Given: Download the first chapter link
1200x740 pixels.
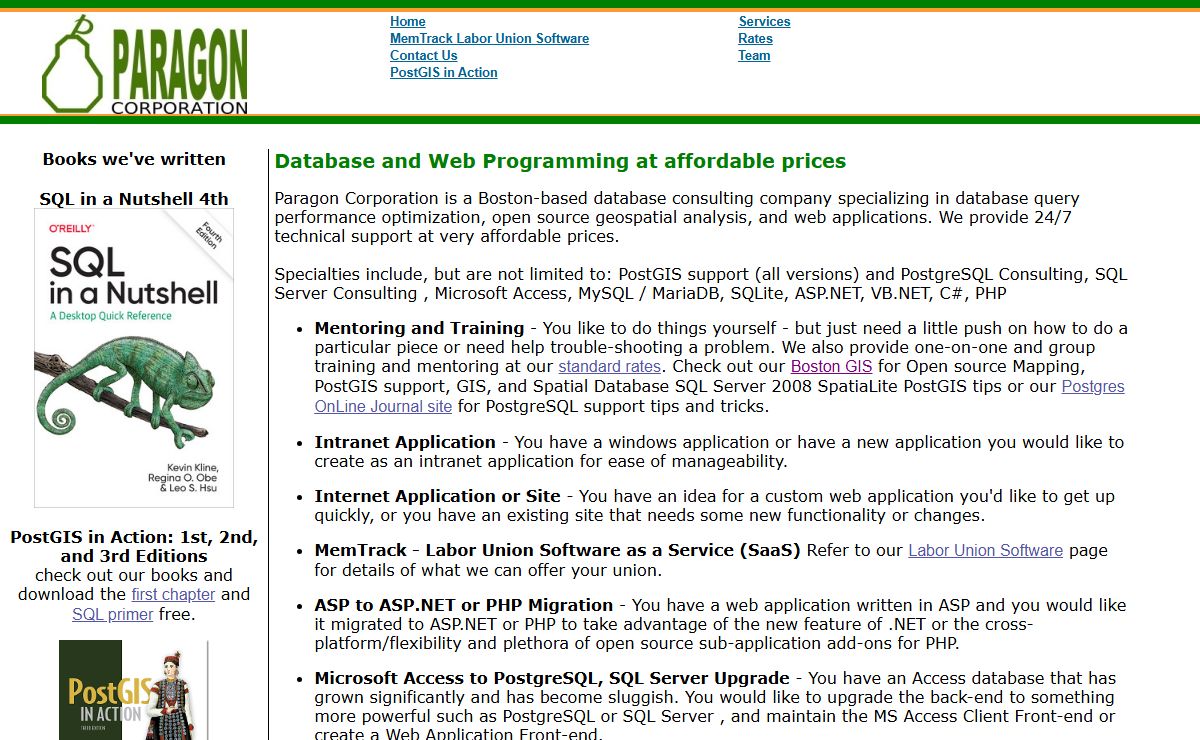Looking at the screenshot, I should (173, 594).
